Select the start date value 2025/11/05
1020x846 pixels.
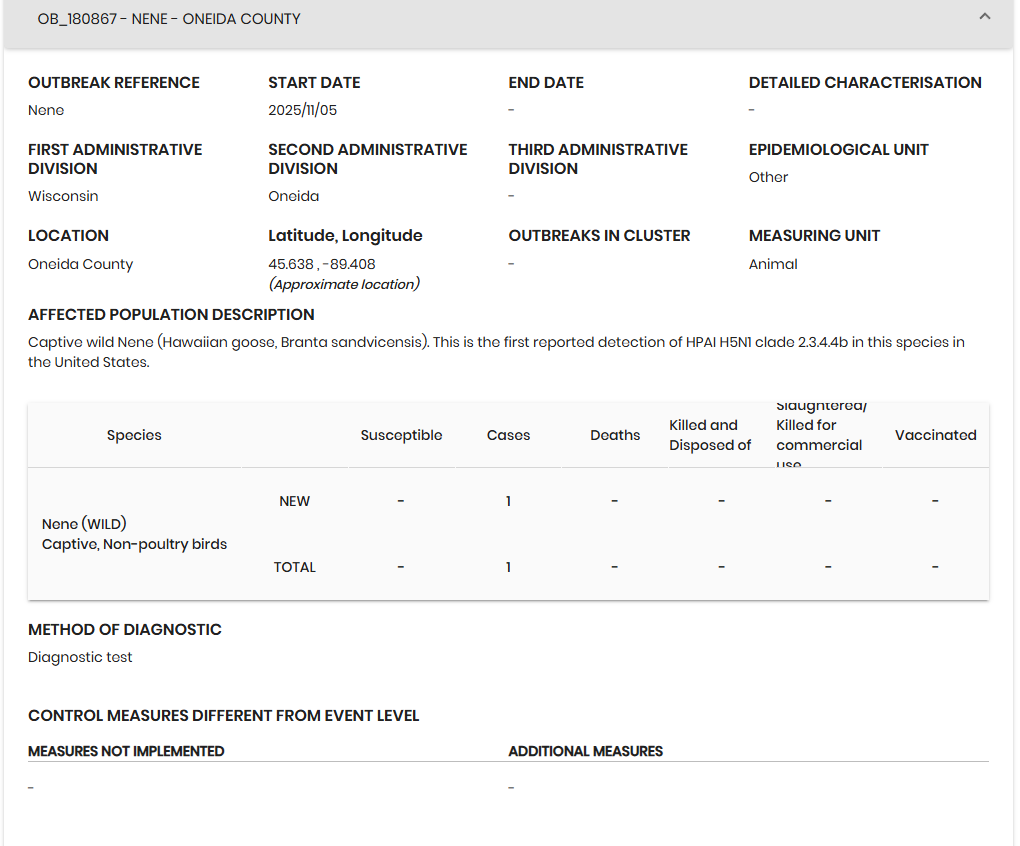point(309,110)
